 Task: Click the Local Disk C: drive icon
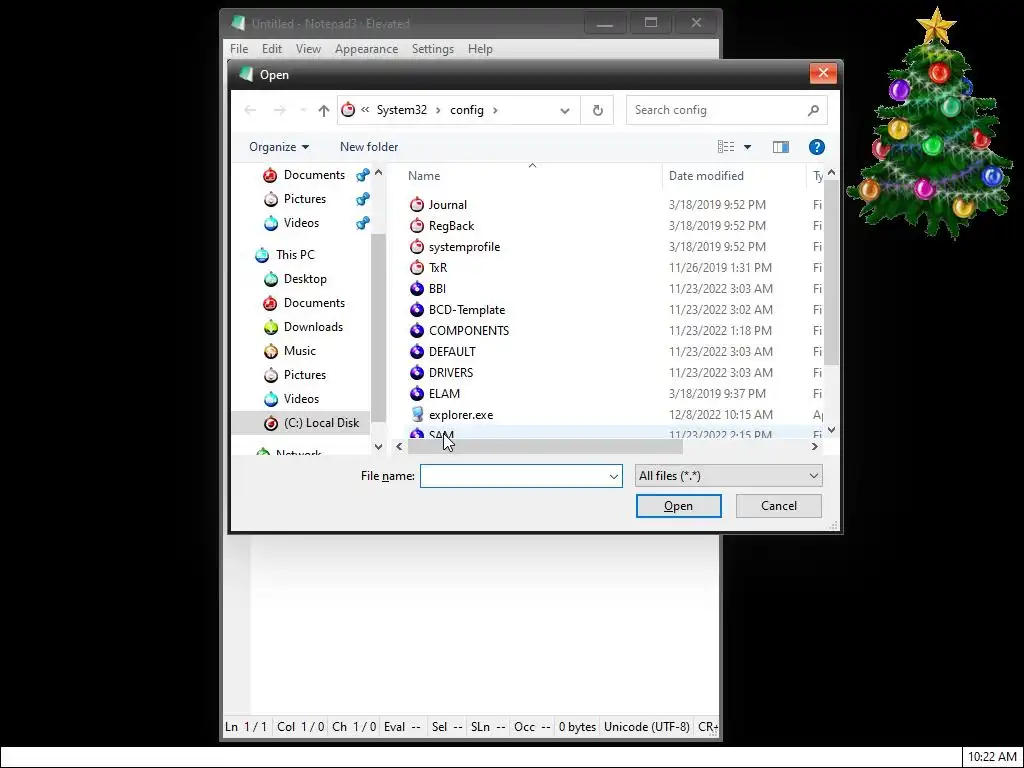pyautogui.click(x=270, y=423)
